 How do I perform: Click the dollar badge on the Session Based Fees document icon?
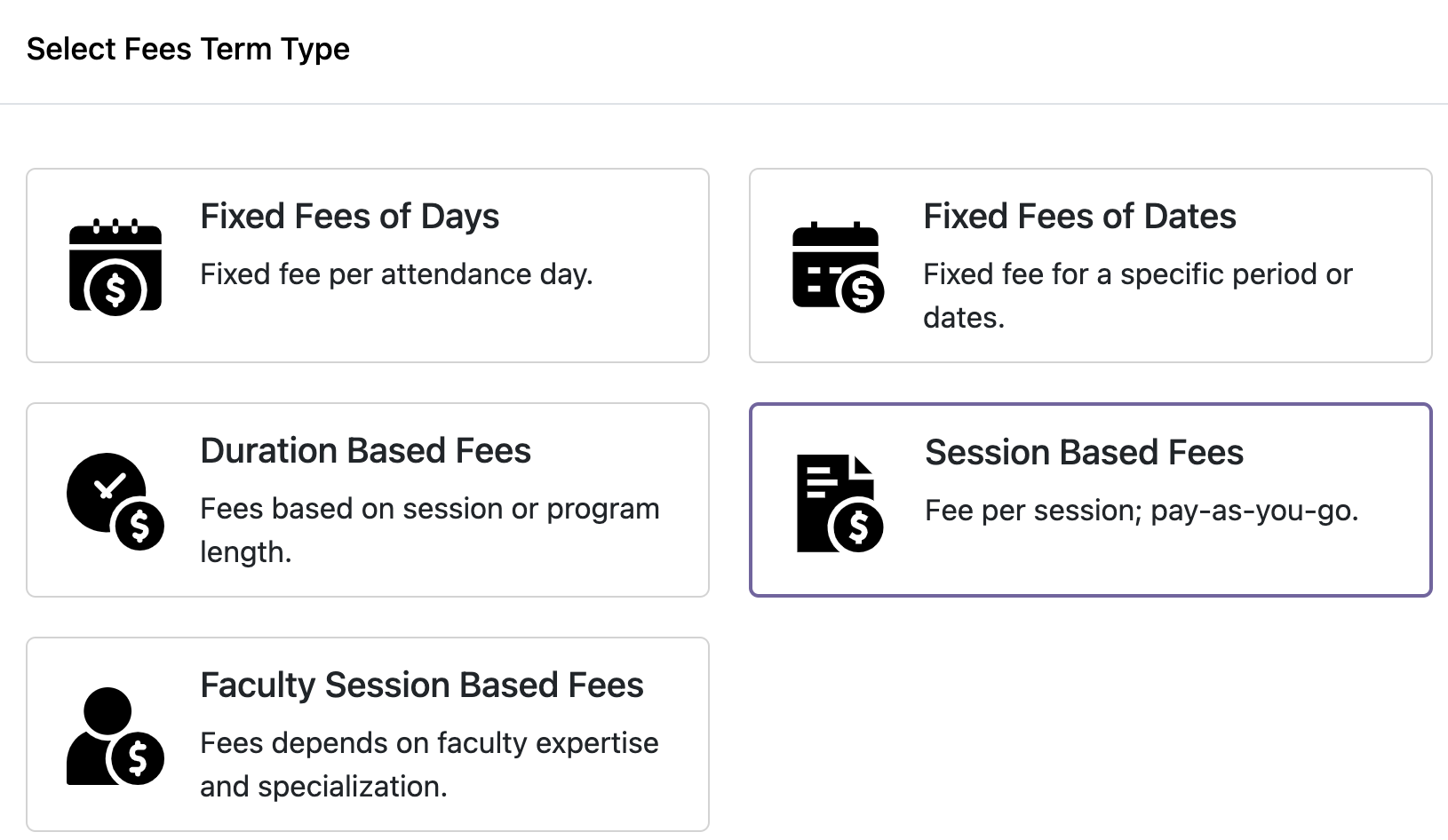tap(856, 526)
